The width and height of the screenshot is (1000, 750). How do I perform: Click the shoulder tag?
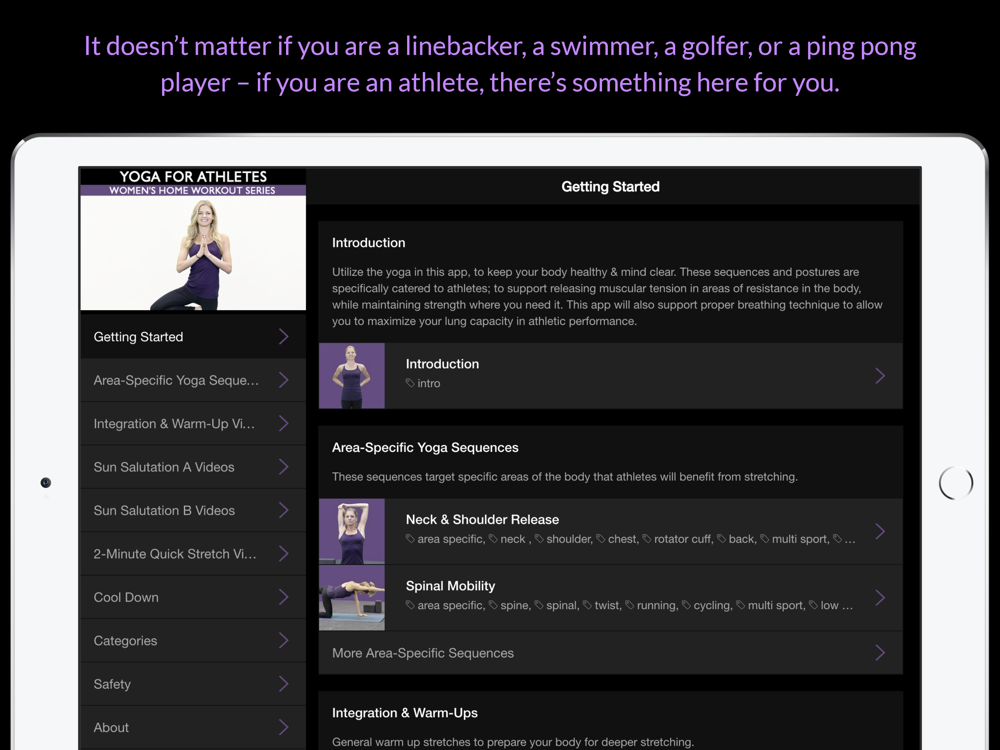(564, 539)
